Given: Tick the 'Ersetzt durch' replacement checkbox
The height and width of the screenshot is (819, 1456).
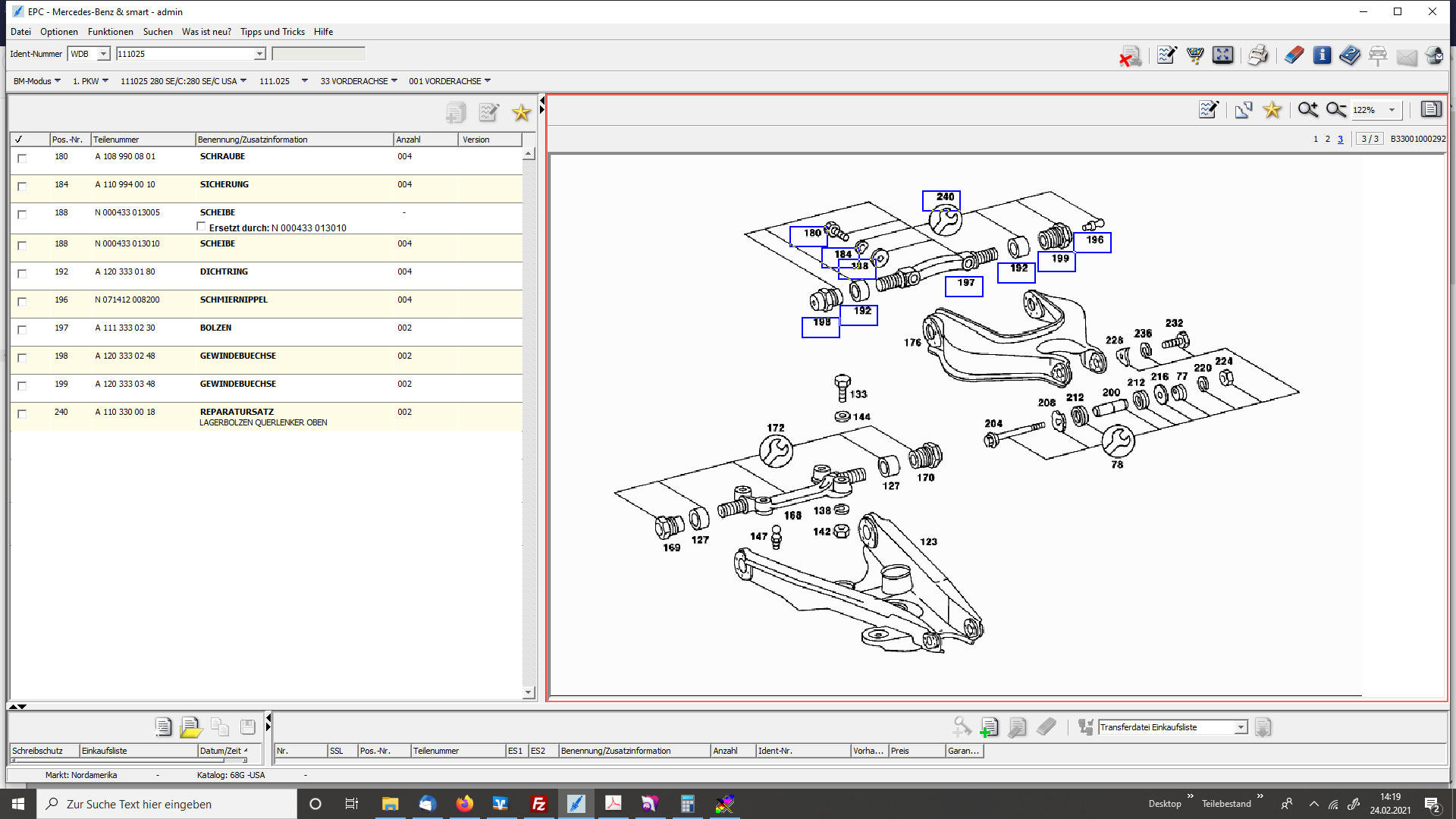Looking at the screenshot, I should coord(201,226).
